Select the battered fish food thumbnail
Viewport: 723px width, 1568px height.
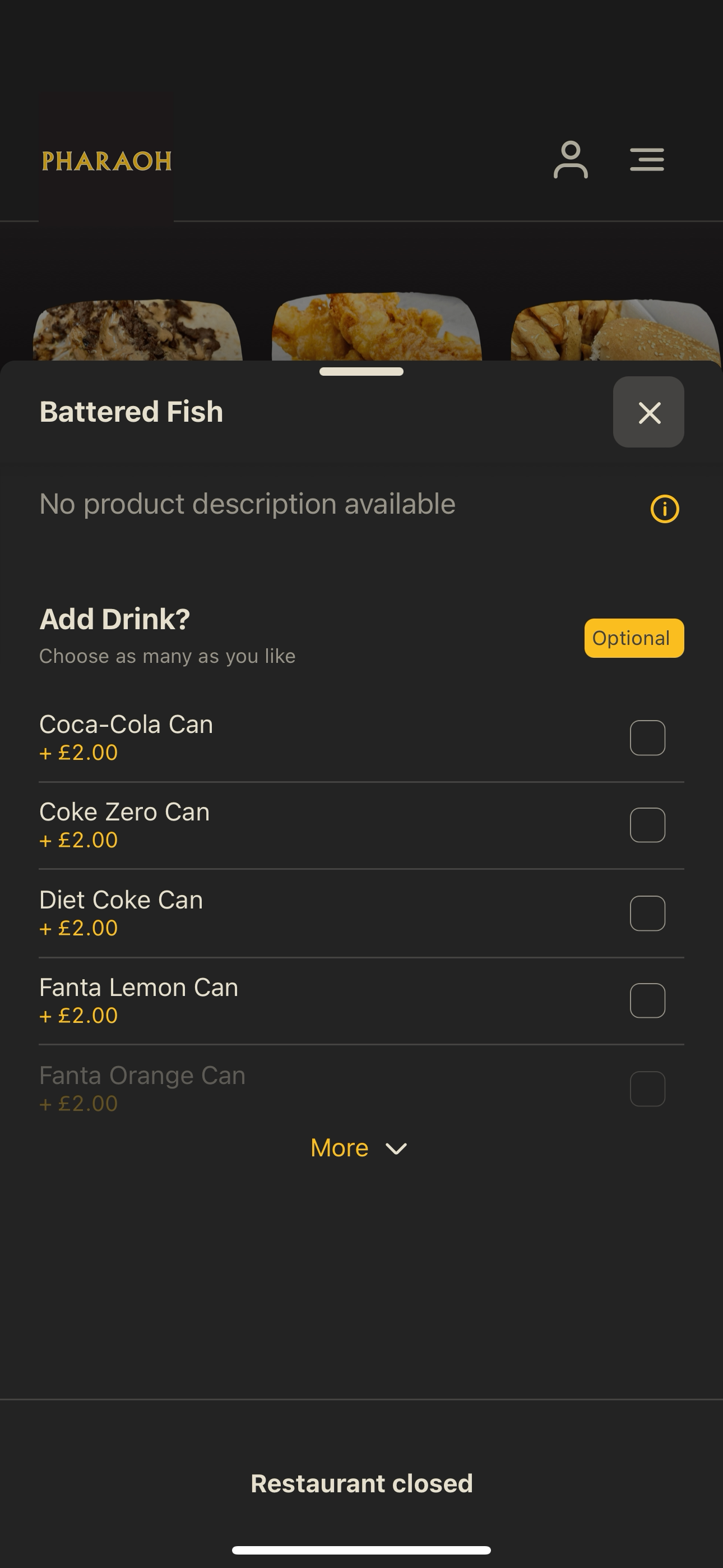click(377, 327)
